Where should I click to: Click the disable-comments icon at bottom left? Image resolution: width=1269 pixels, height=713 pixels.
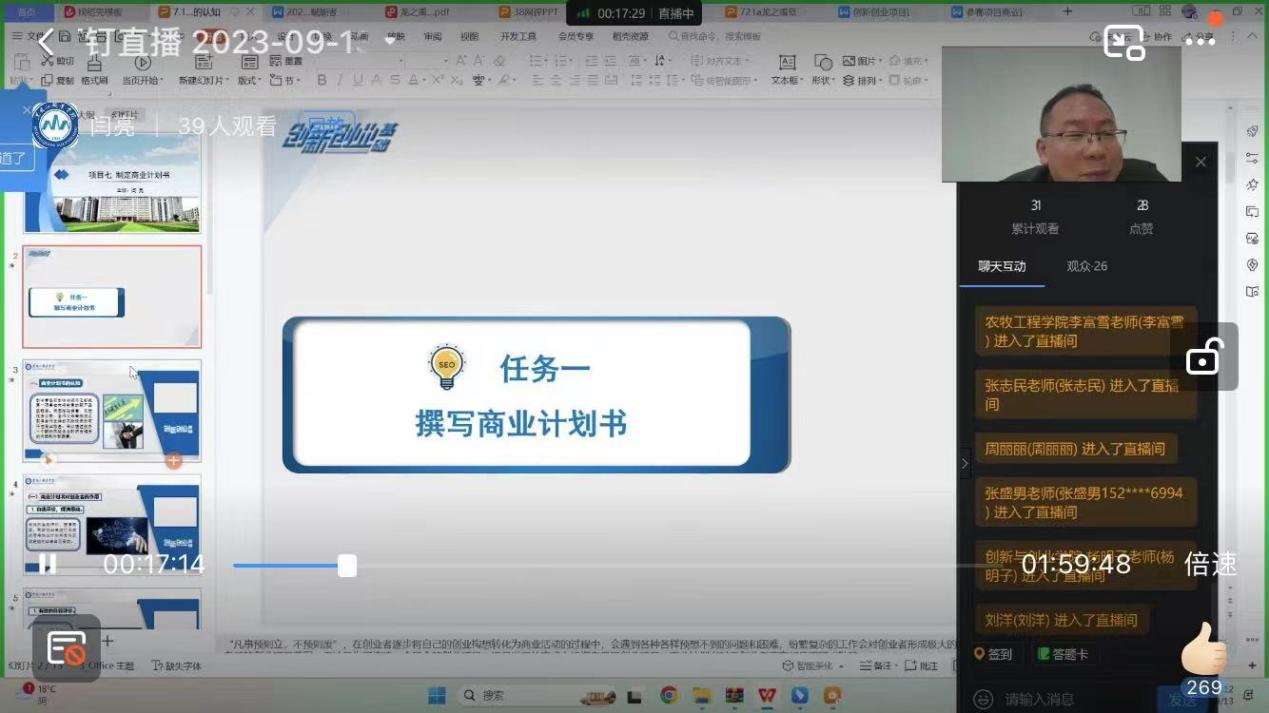[x=66, y=648]
